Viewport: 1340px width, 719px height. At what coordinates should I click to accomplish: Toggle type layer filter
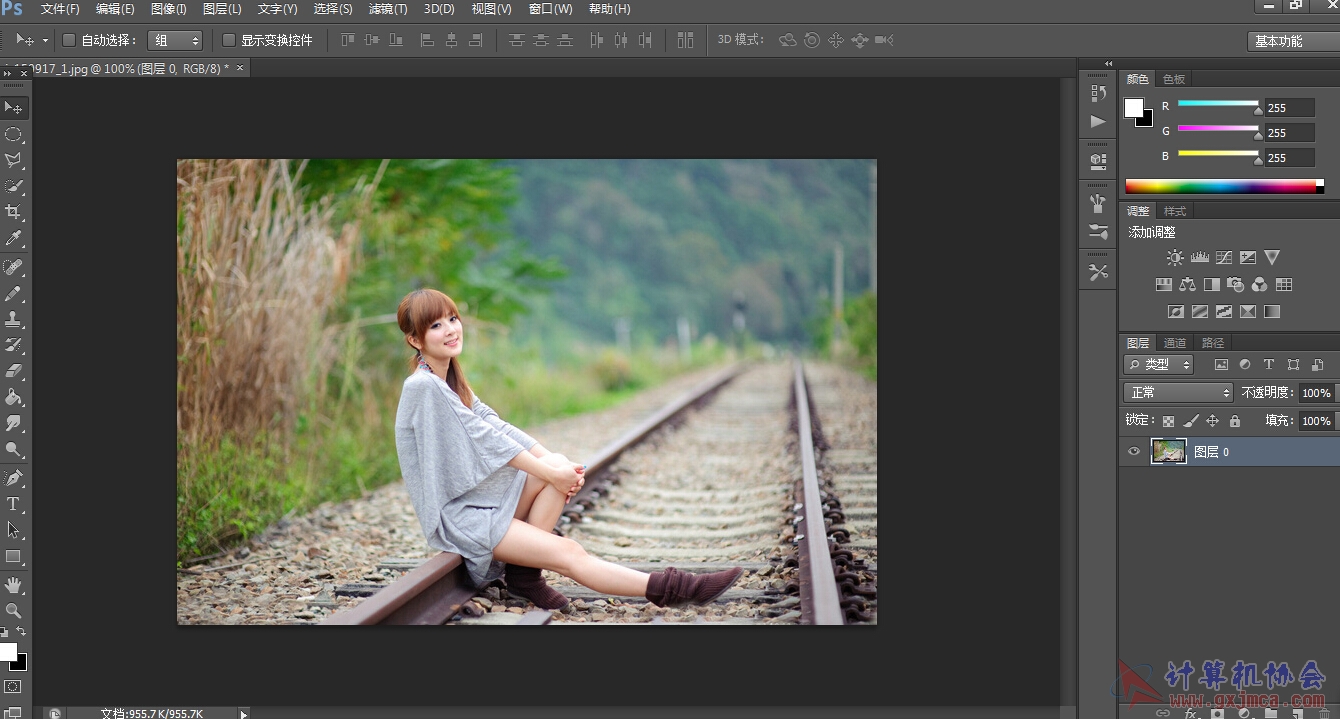pos(1269,365)
